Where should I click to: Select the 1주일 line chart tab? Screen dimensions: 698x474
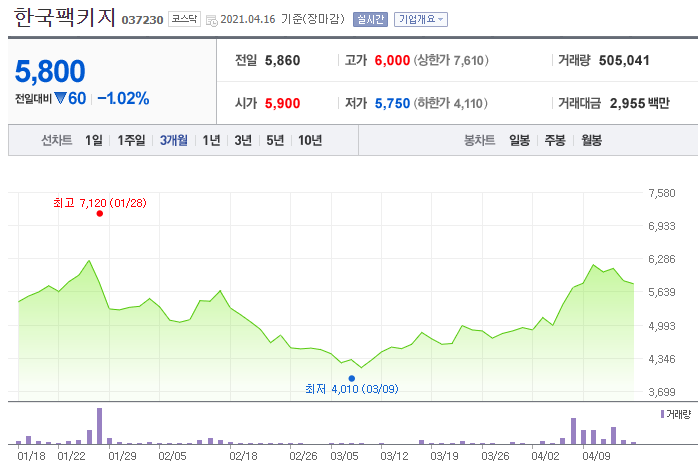coord(131,141)
